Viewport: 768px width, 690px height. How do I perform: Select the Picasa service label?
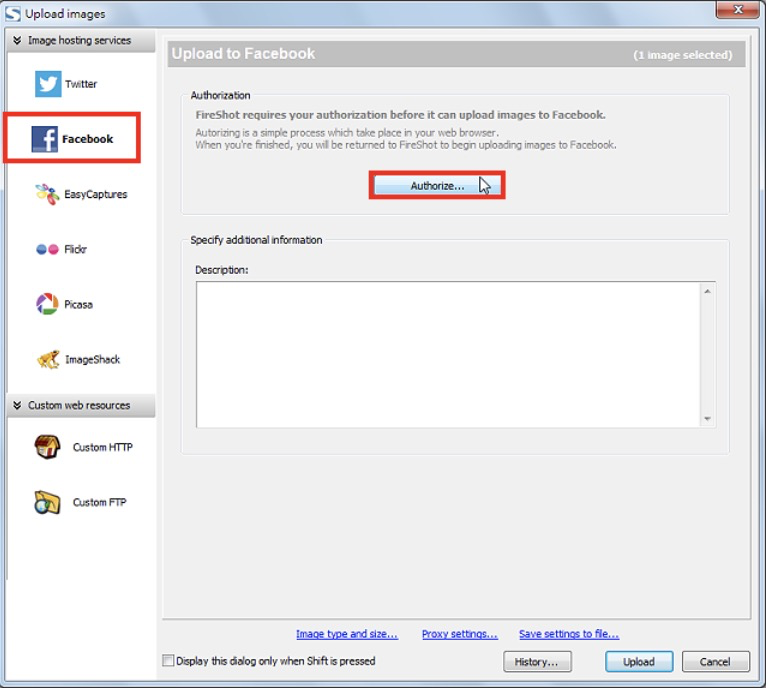click(x=78, y=305)
